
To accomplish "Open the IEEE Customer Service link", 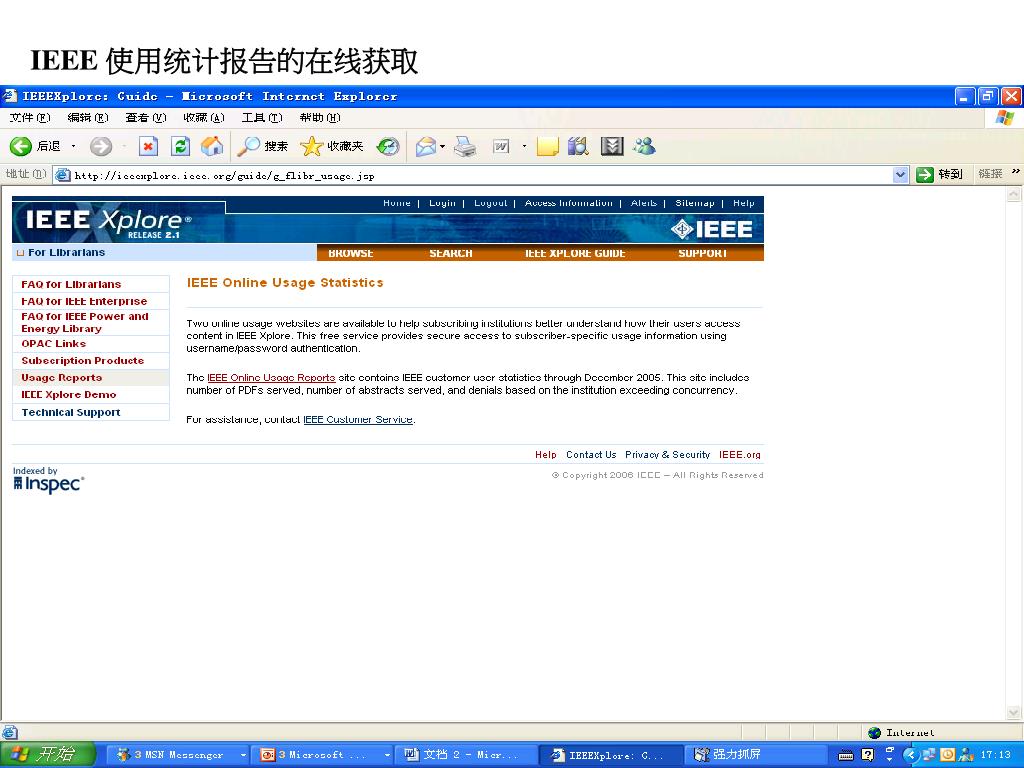I will tap(358, 419).
